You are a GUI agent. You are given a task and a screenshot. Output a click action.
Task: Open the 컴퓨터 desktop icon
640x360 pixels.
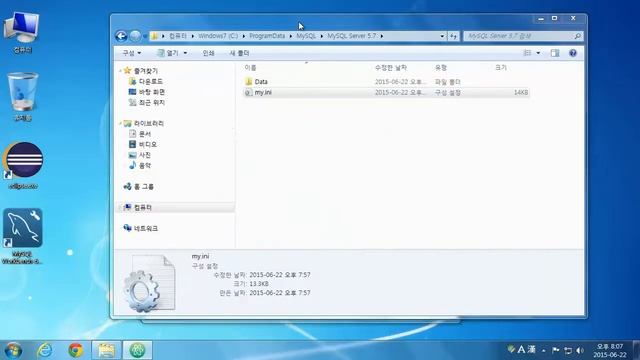tap(22, 33)
